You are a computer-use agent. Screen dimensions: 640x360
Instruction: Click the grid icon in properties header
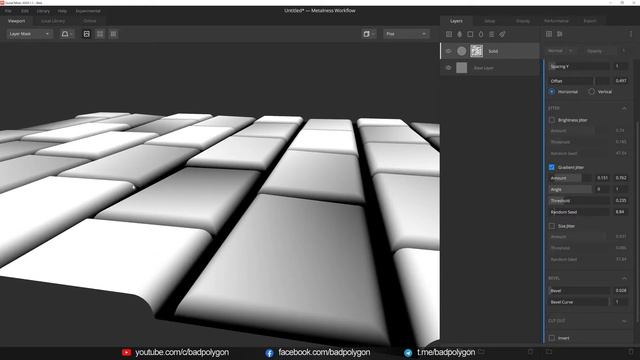pyautogui.click(x=549, y=34)
